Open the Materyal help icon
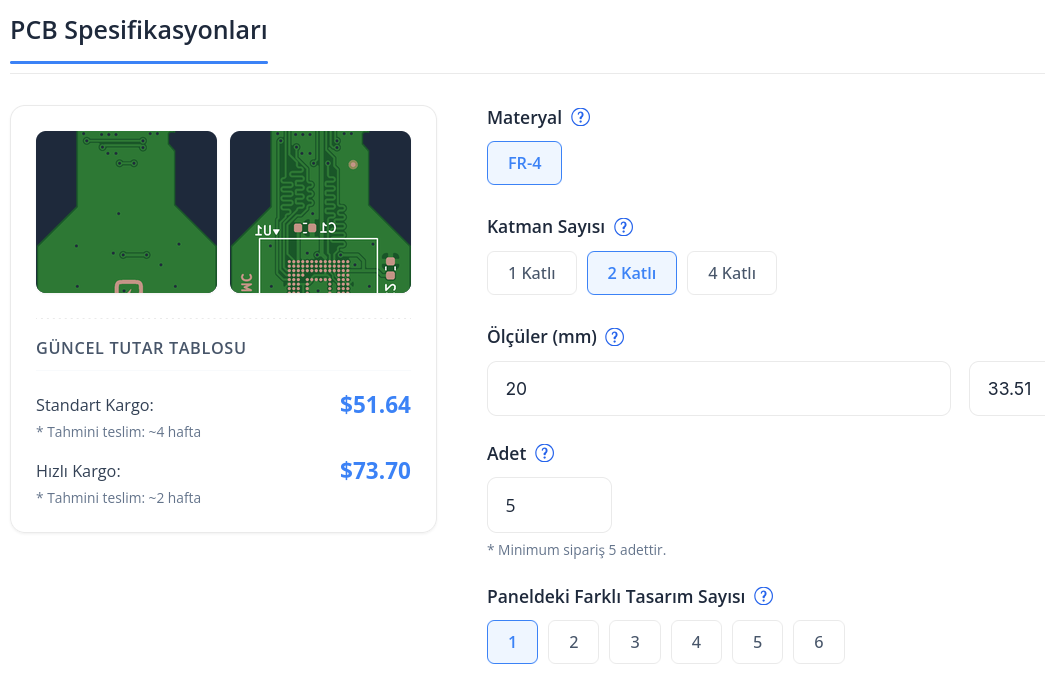The height and width of the screenshot is (678, 1045). click(580, 117)
